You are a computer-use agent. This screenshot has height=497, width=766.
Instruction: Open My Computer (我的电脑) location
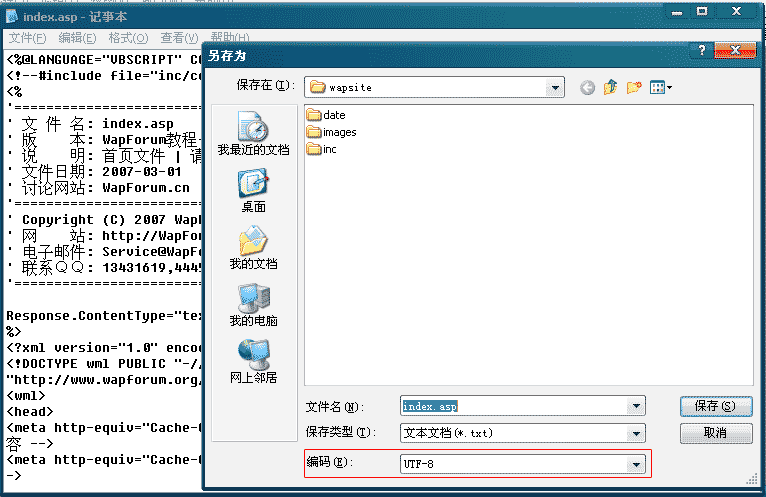253,305
